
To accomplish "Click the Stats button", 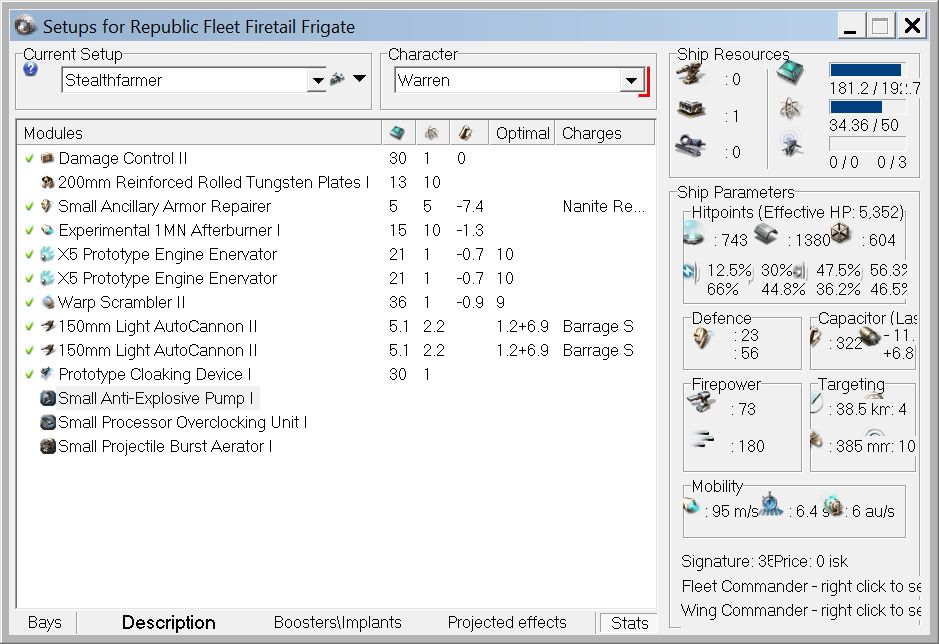I will [629, 623].
